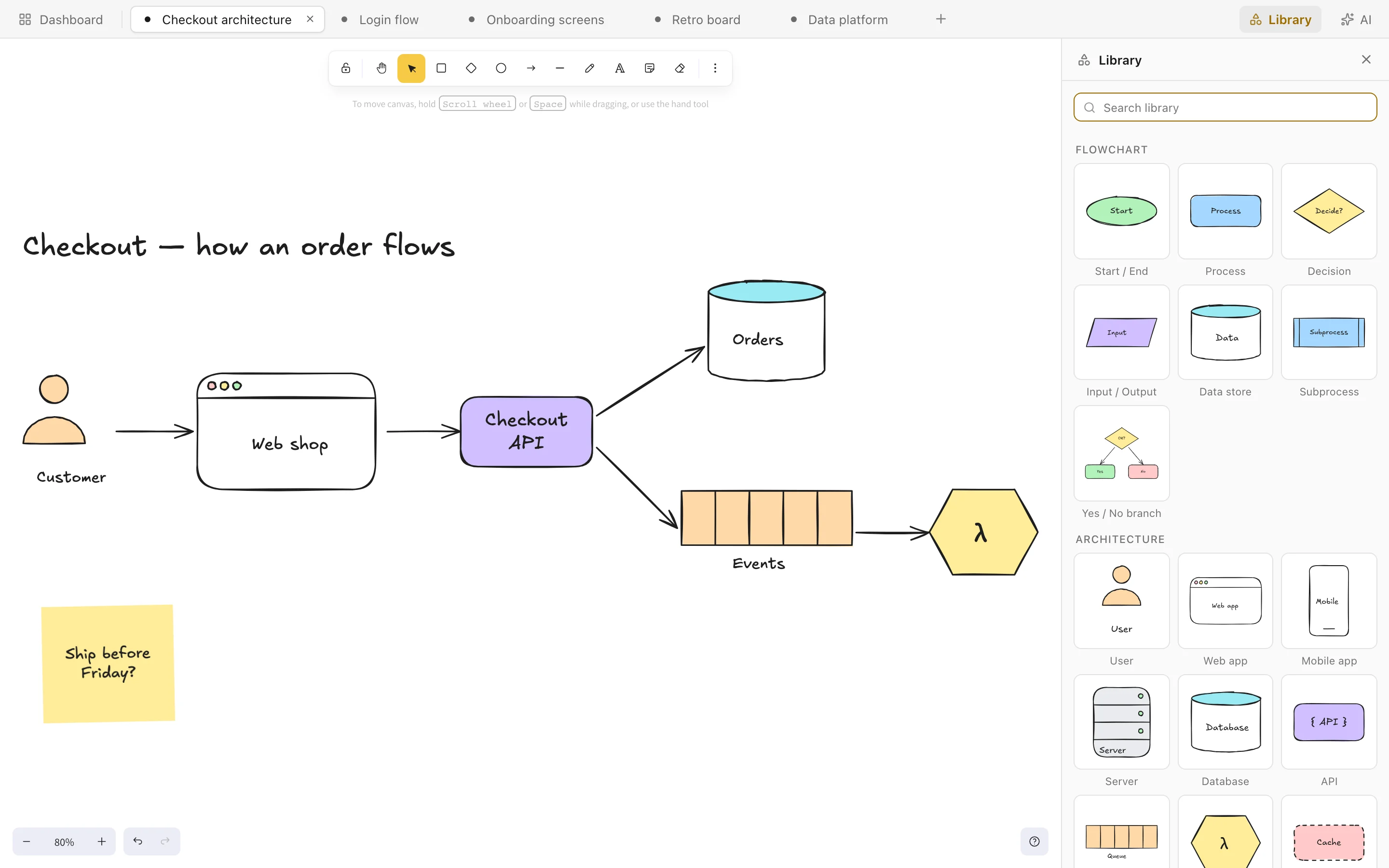Select the Selection arrow tool
Screen dimensions: 1389x868
tap(411, 68)
